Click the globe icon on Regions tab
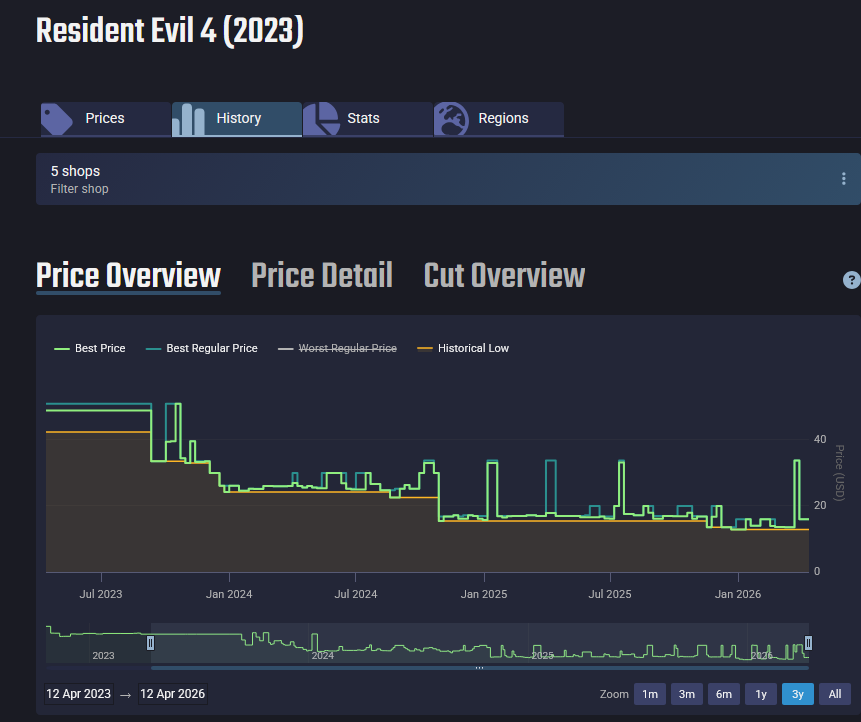861x722 pixels. (451, 119)
